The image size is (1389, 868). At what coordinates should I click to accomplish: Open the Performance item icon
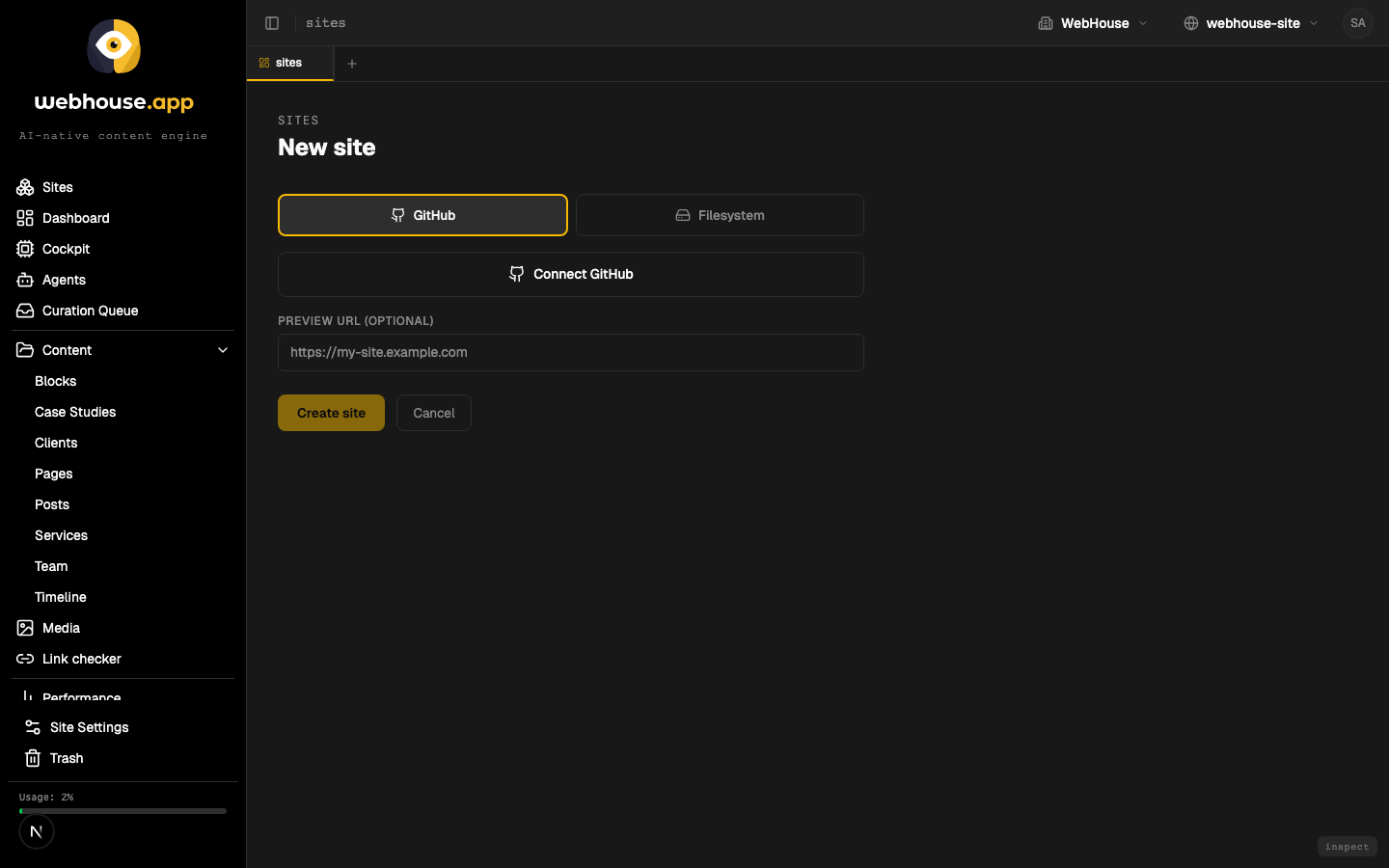(x=27, y=696)
